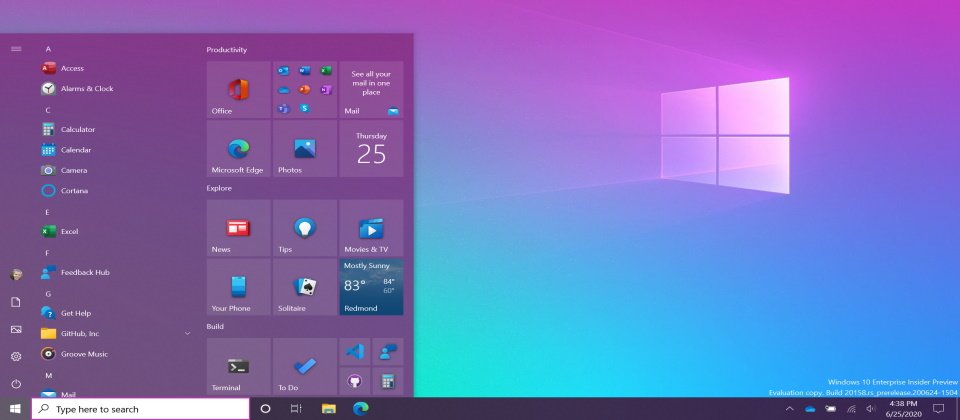The height and width of the screenshot is (420, 960).
Task: Launch Microsoft Edge tile
Action: click(238, 149)
